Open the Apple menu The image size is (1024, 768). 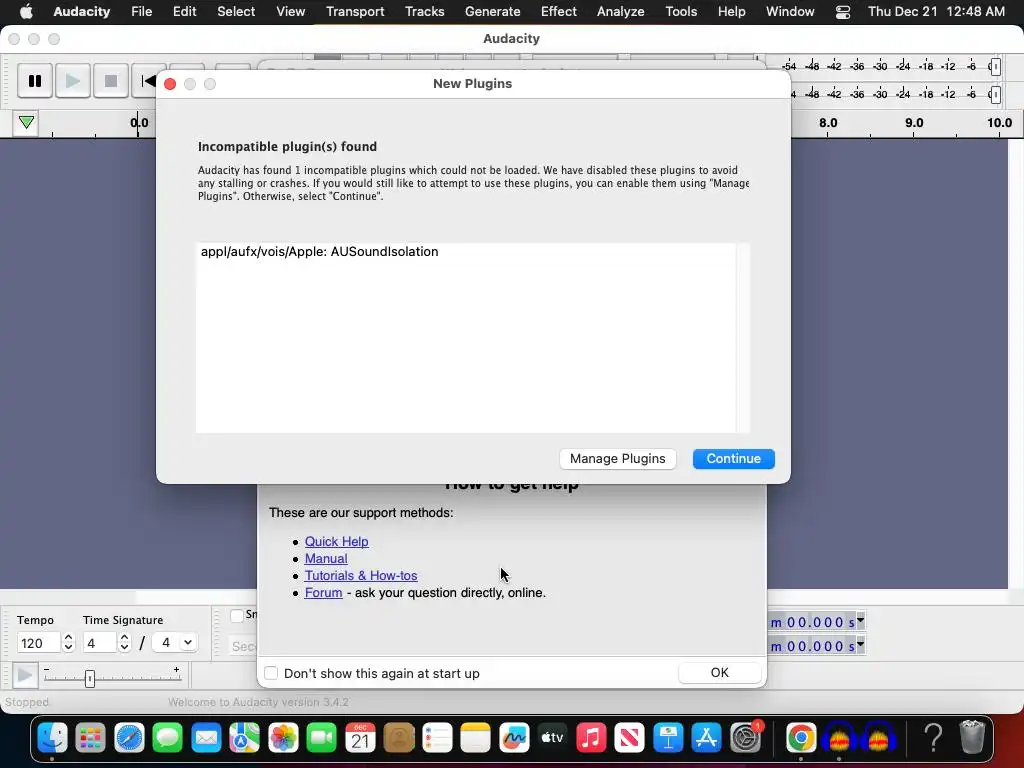point(26,12)
